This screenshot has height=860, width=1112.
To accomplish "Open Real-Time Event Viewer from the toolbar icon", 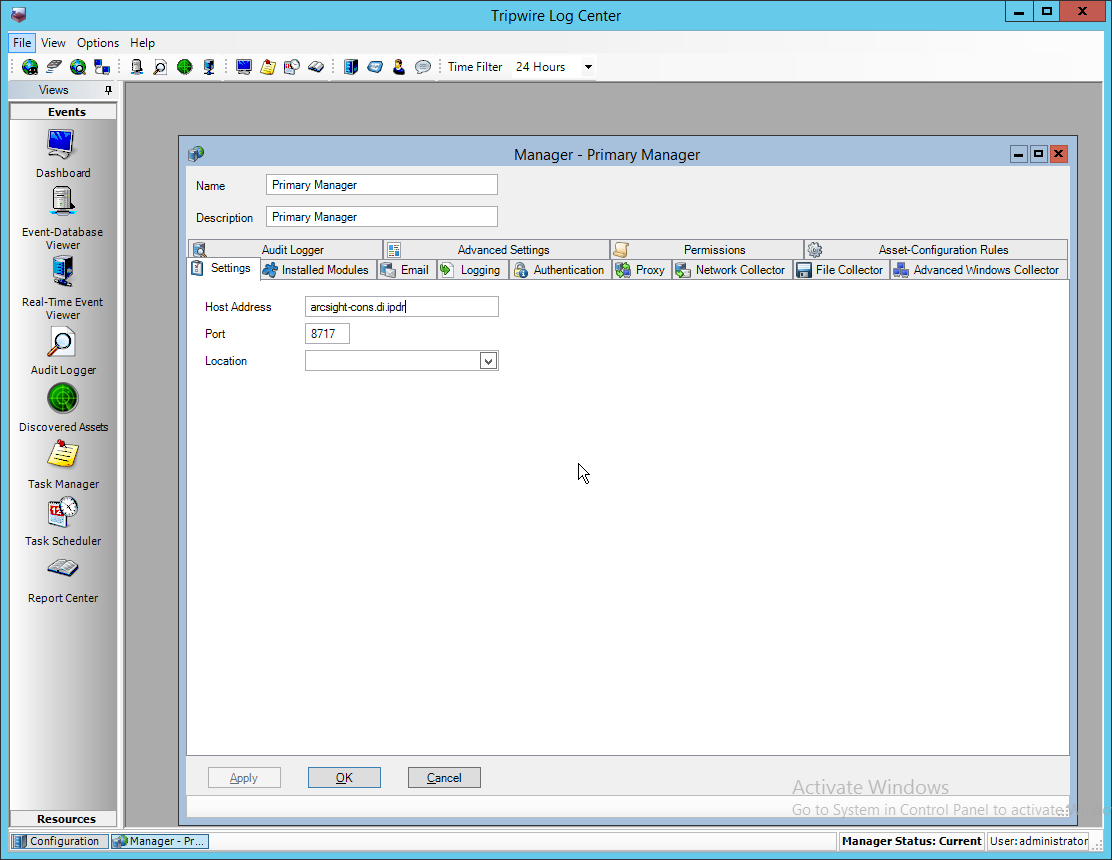I will [x=208, y=67].
